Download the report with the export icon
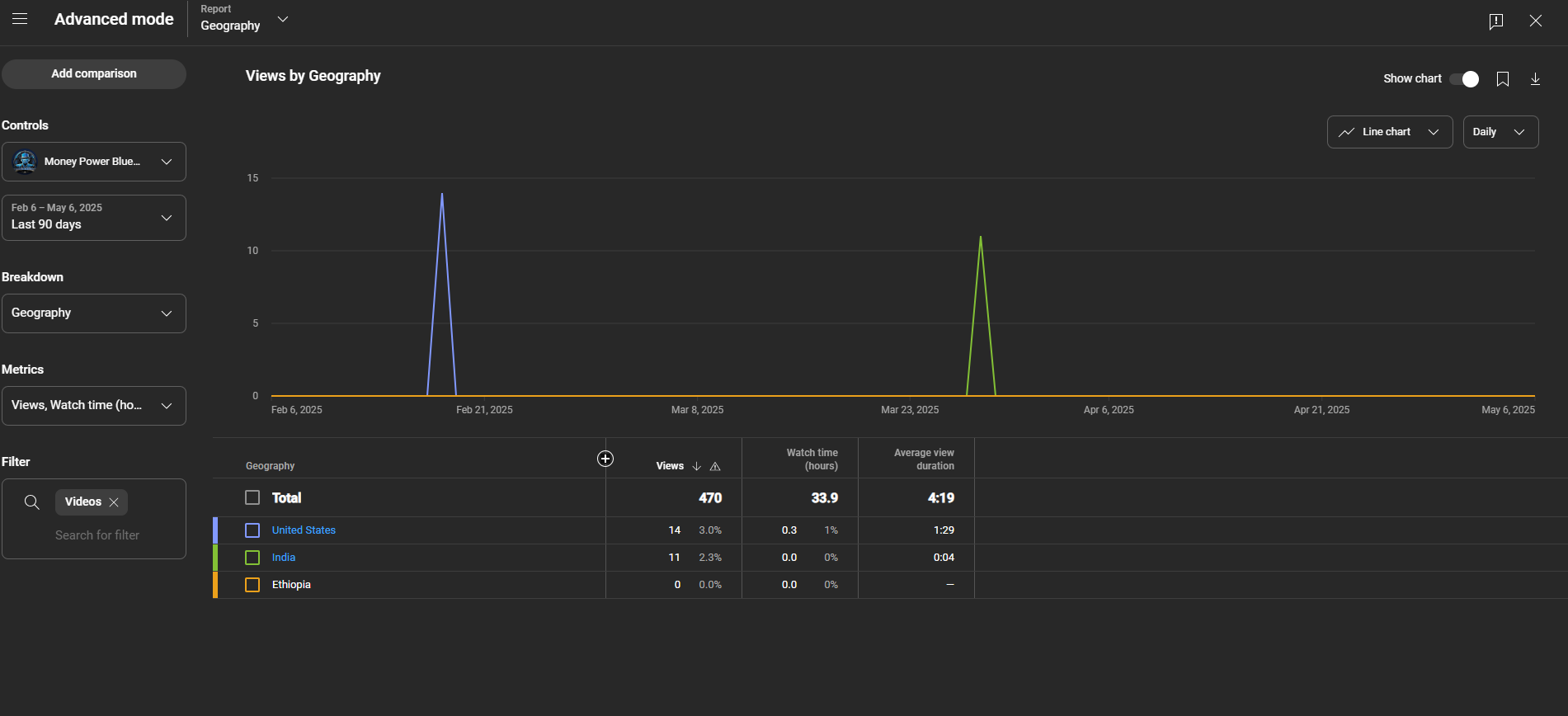The width and height of the screenshot is (1568, 716). (x=1535, y=79)
